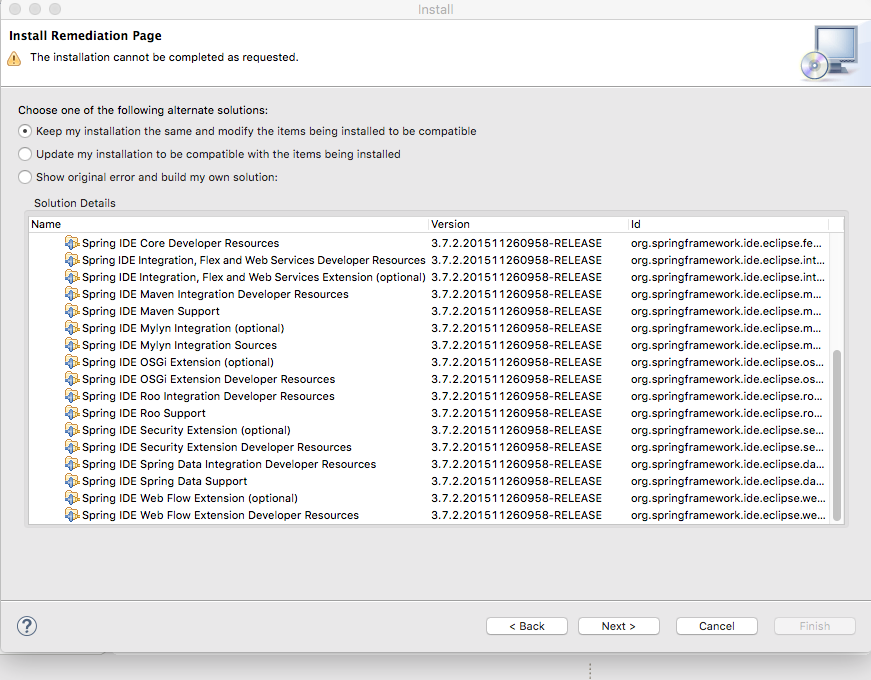
Task: Click icon of Integration, Flex and Web Services Extension (optional)
Action: coord(72,277)
